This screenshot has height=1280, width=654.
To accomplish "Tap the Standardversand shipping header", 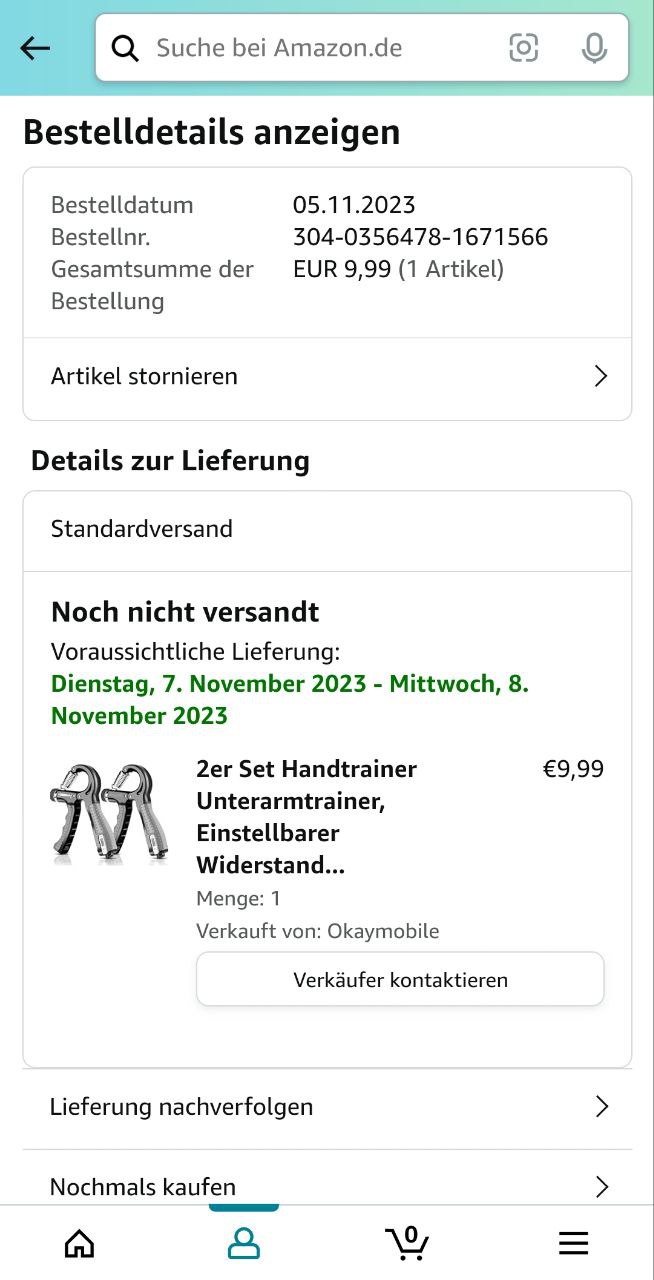I will pos(142,529).
